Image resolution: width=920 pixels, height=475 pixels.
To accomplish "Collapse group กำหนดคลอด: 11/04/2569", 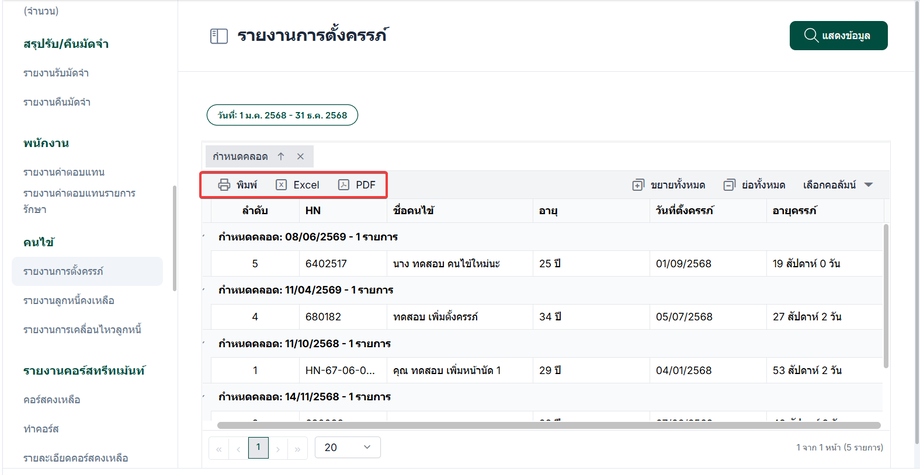I will 205,290.
